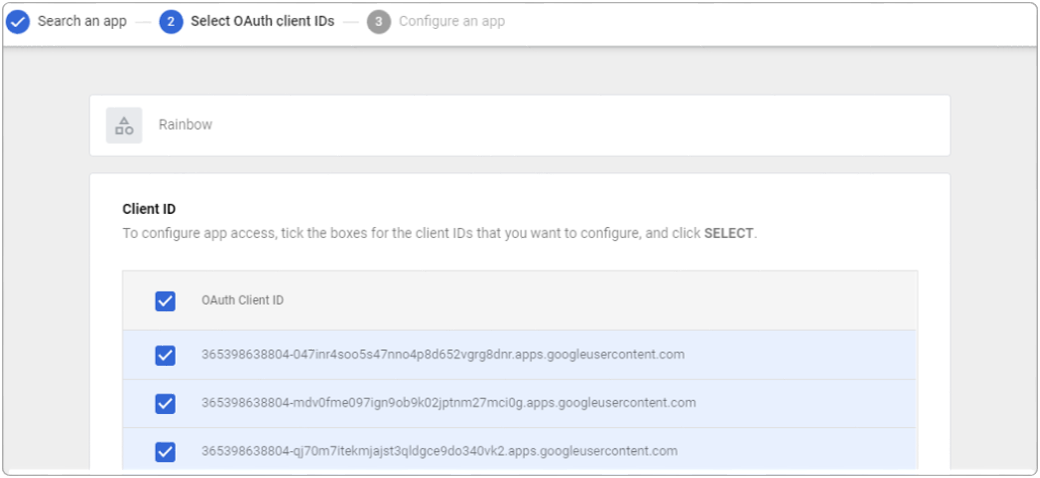Click the Rainbow app name
Viewport: 1040px width, 478px height.
[x=185, y=126]
